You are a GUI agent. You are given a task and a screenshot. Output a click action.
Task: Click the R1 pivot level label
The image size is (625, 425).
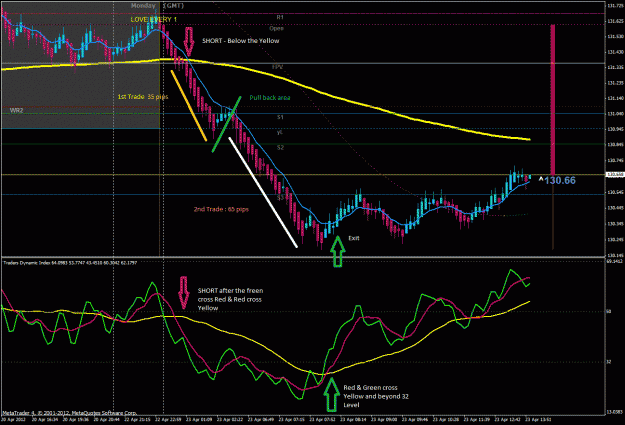280,18
